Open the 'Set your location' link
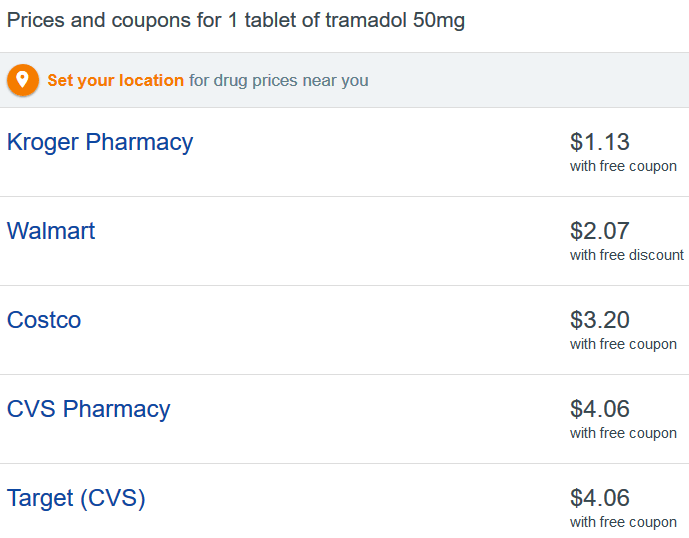The image size is (689, 538). (116, 80)
